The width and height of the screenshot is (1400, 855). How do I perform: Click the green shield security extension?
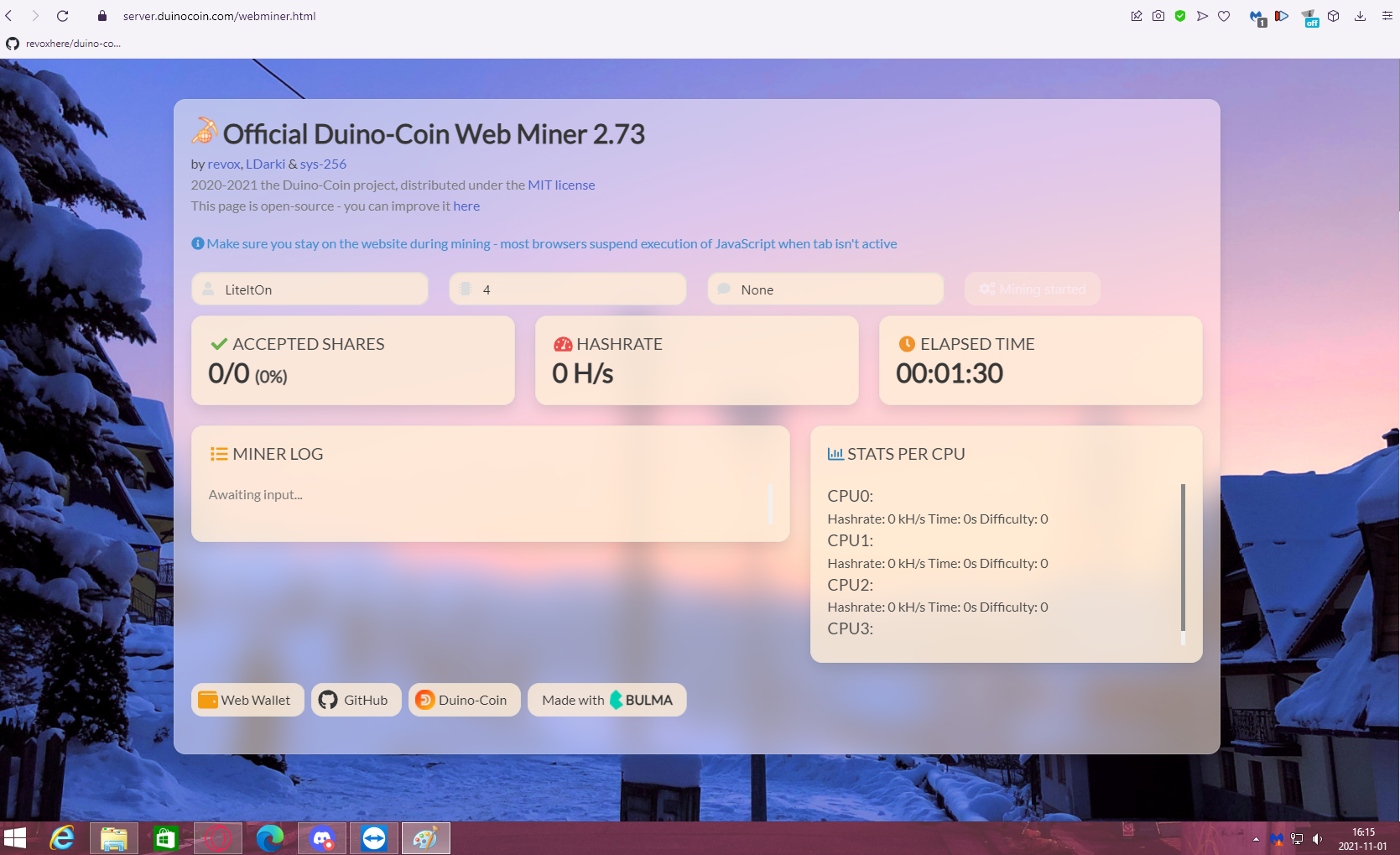1180,15
